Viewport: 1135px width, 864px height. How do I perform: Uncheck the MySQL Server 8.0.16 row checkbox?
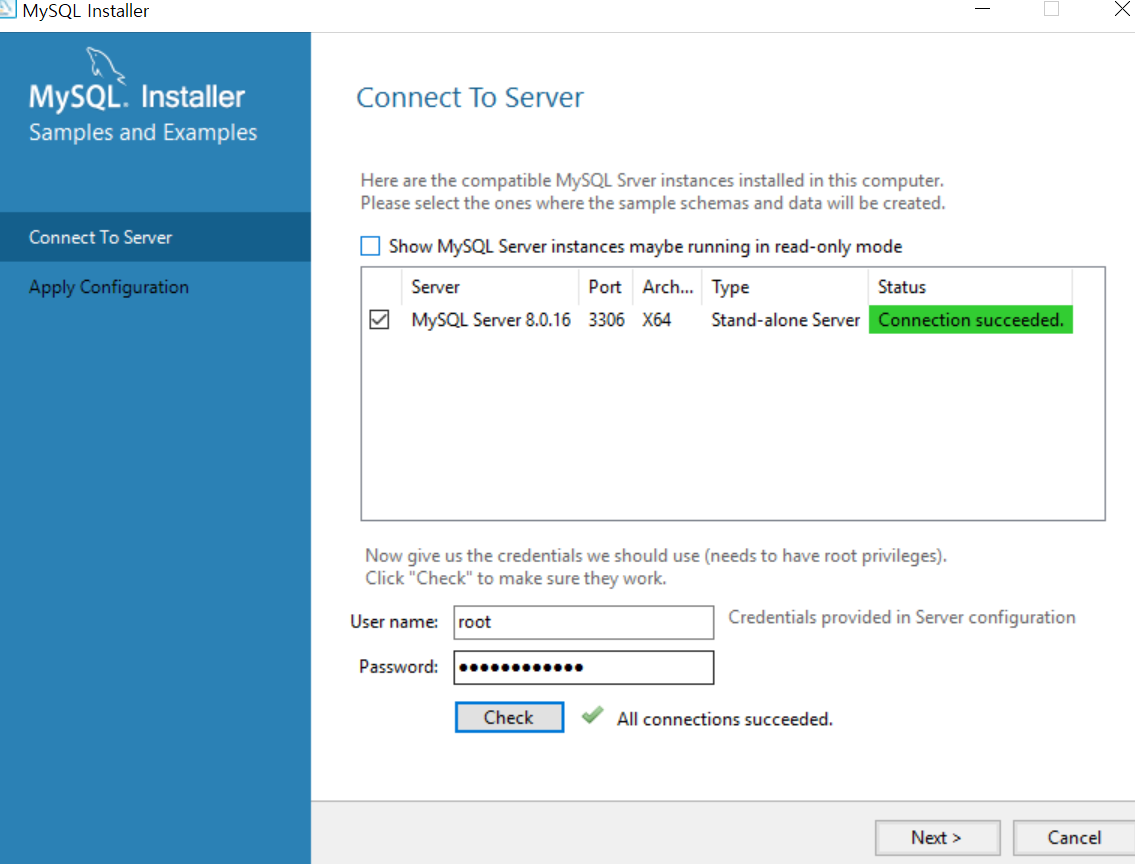379,319
